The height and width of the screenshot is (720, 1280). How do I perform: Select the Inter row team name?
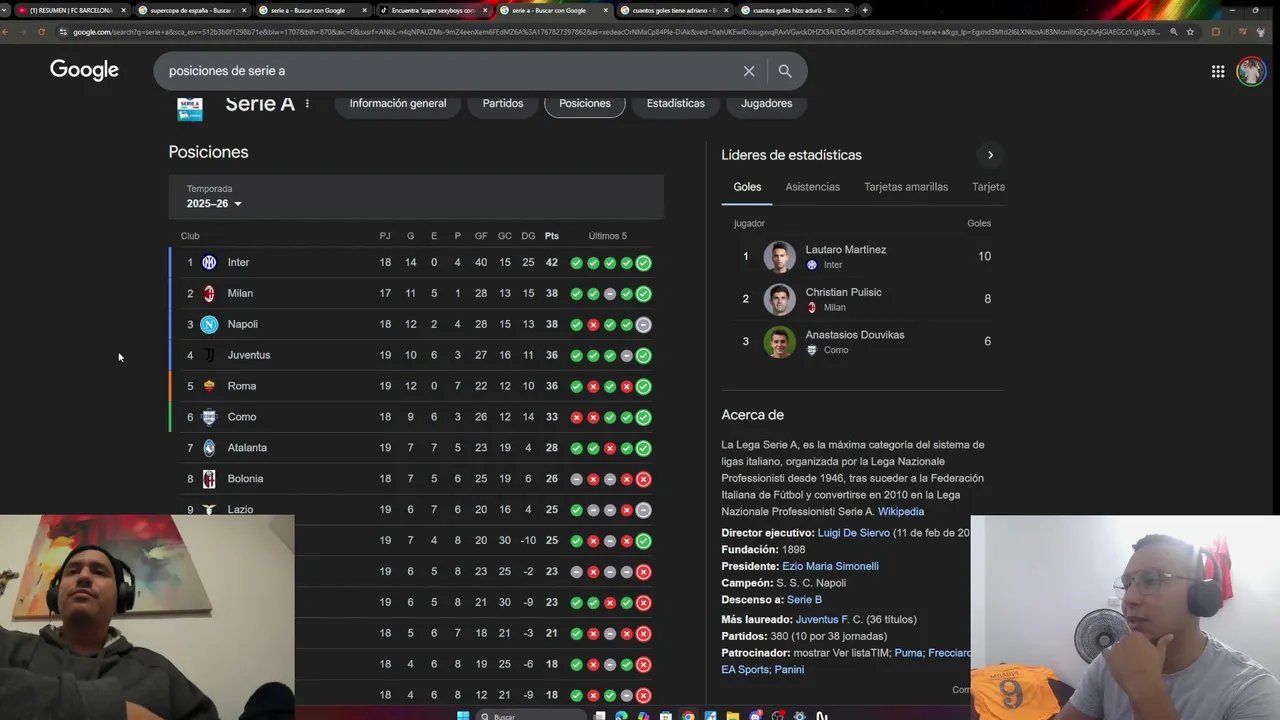[238, 263]
